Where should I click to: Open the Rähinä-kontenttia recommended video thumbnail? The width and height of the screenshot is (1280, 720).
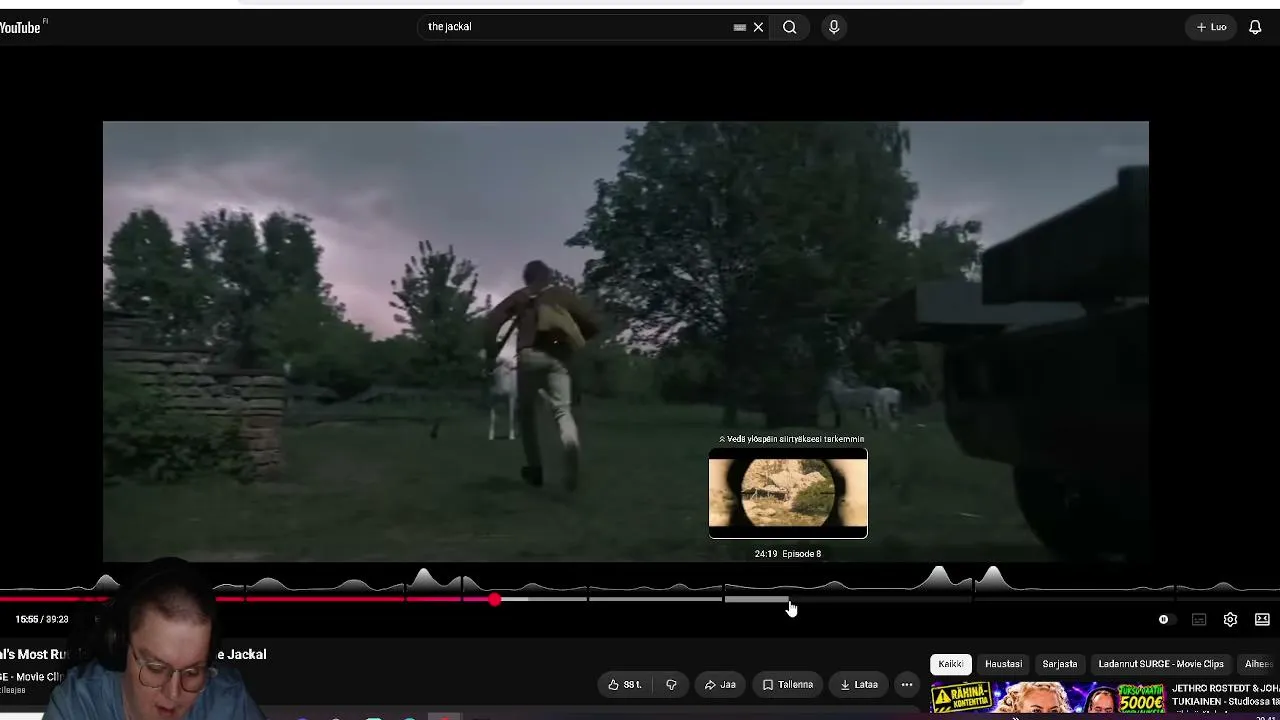1048,700
